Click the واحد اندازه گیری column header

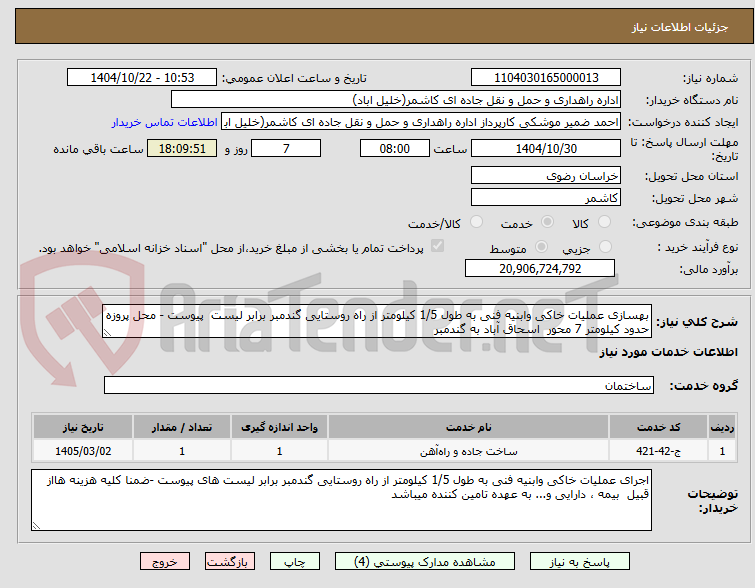pyautogui.click(x=279, y=427)
